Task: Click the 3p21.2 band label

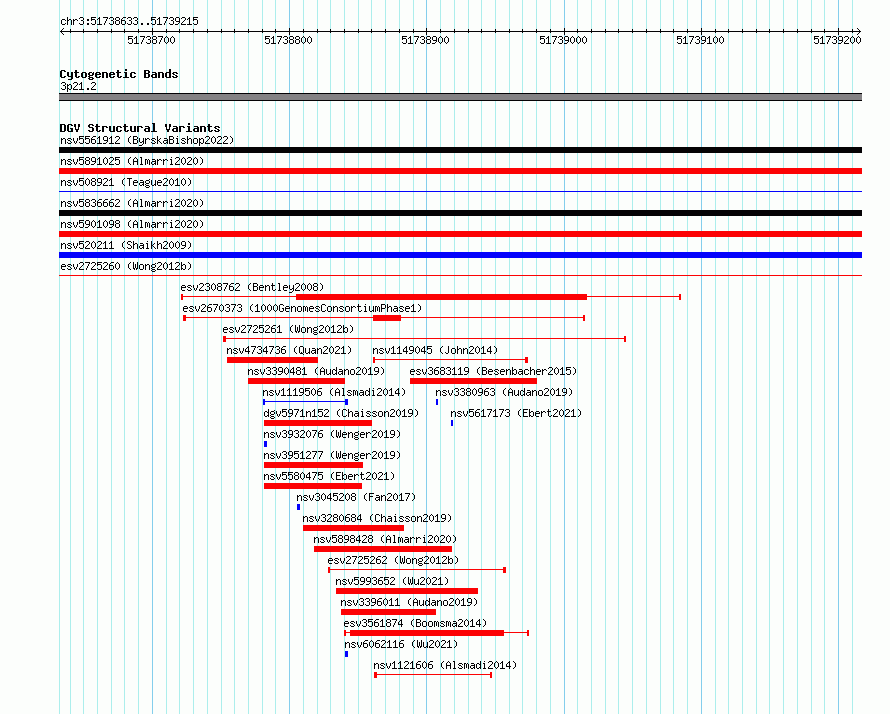Action: click(x=78, y=86)
